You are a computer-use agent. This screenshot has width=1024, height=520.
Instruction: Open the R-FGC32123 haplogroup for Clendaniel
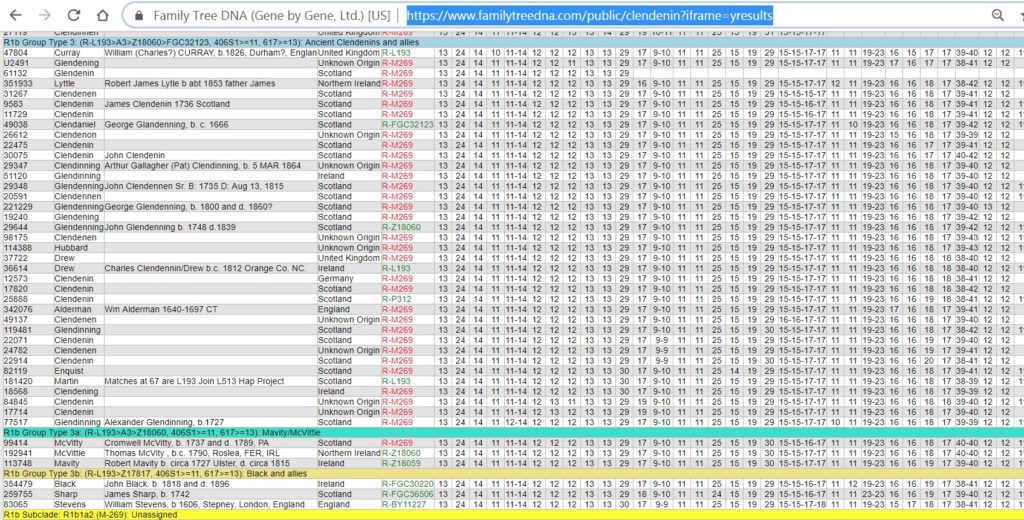[408, 125]
